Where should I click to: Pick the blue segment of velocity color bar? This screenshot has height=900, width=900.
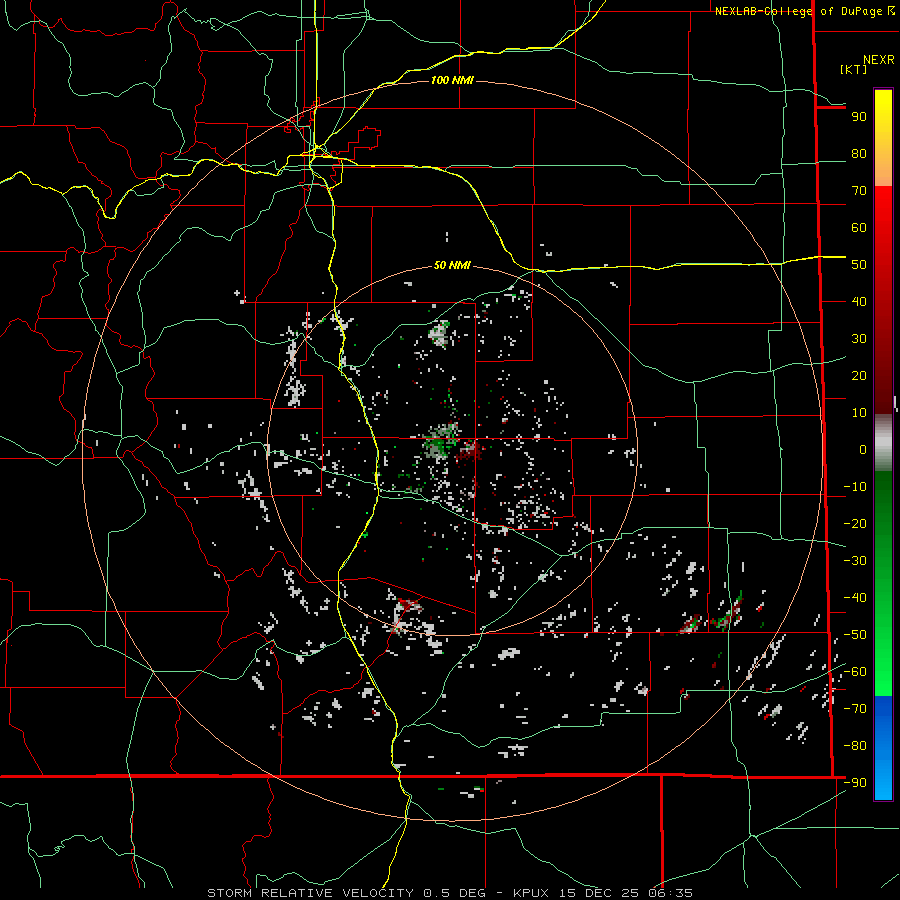883,748
